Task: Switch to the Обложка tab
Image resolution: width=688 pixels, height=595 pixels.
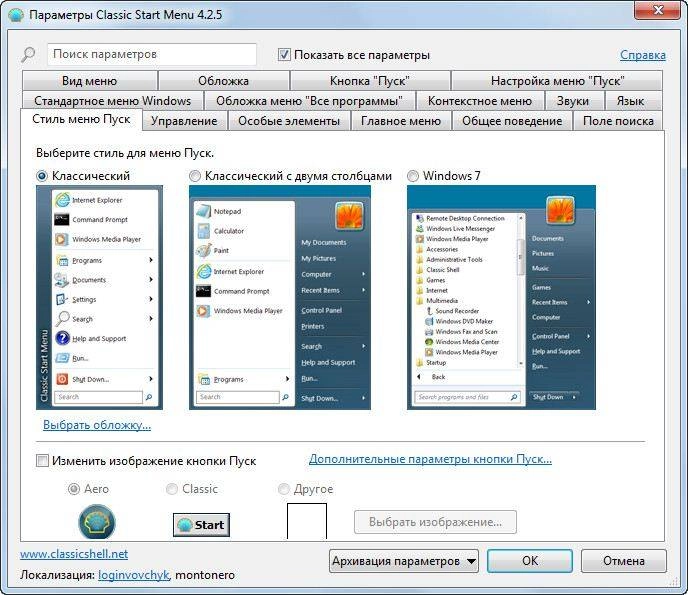Action: (224, 81)
